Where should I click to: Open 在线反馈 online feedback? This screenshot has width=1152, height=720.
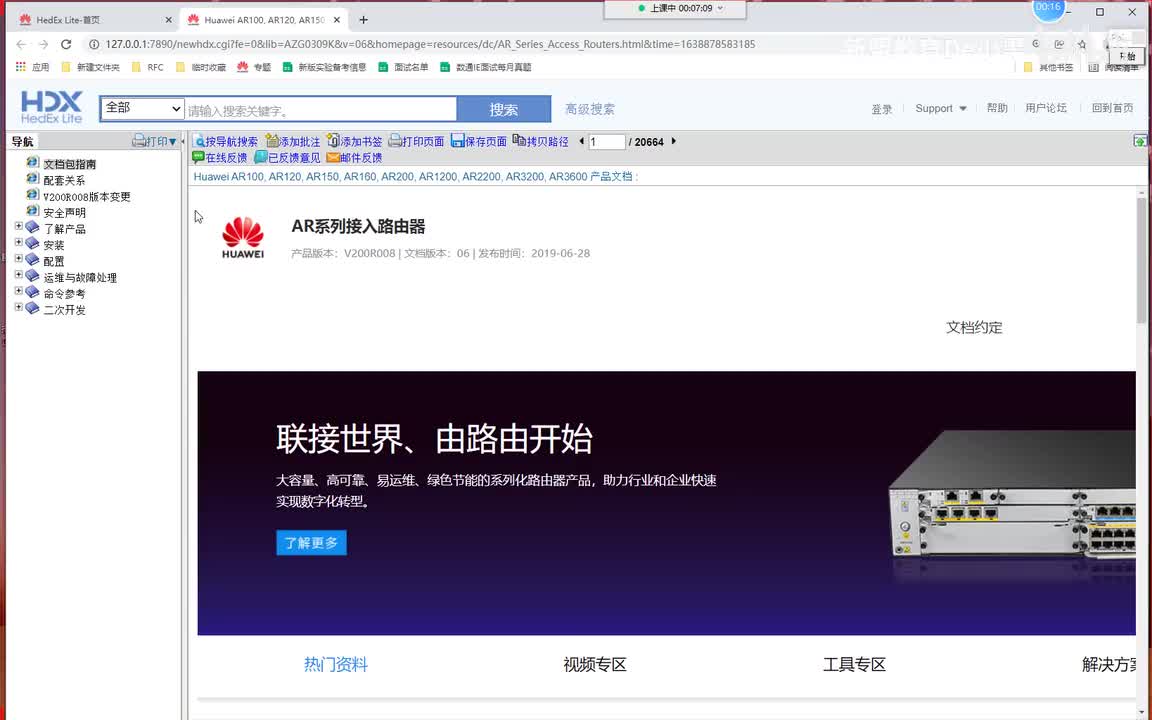click(220, 157)
